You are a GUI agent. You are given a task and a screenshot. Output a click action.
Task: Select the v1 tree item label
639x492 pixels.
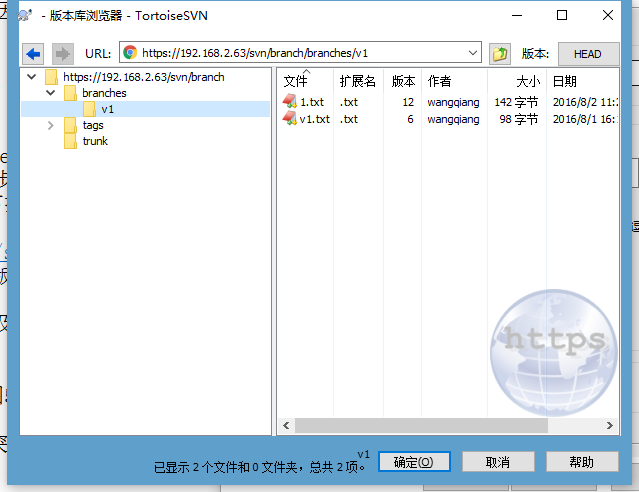pos(108,109)
